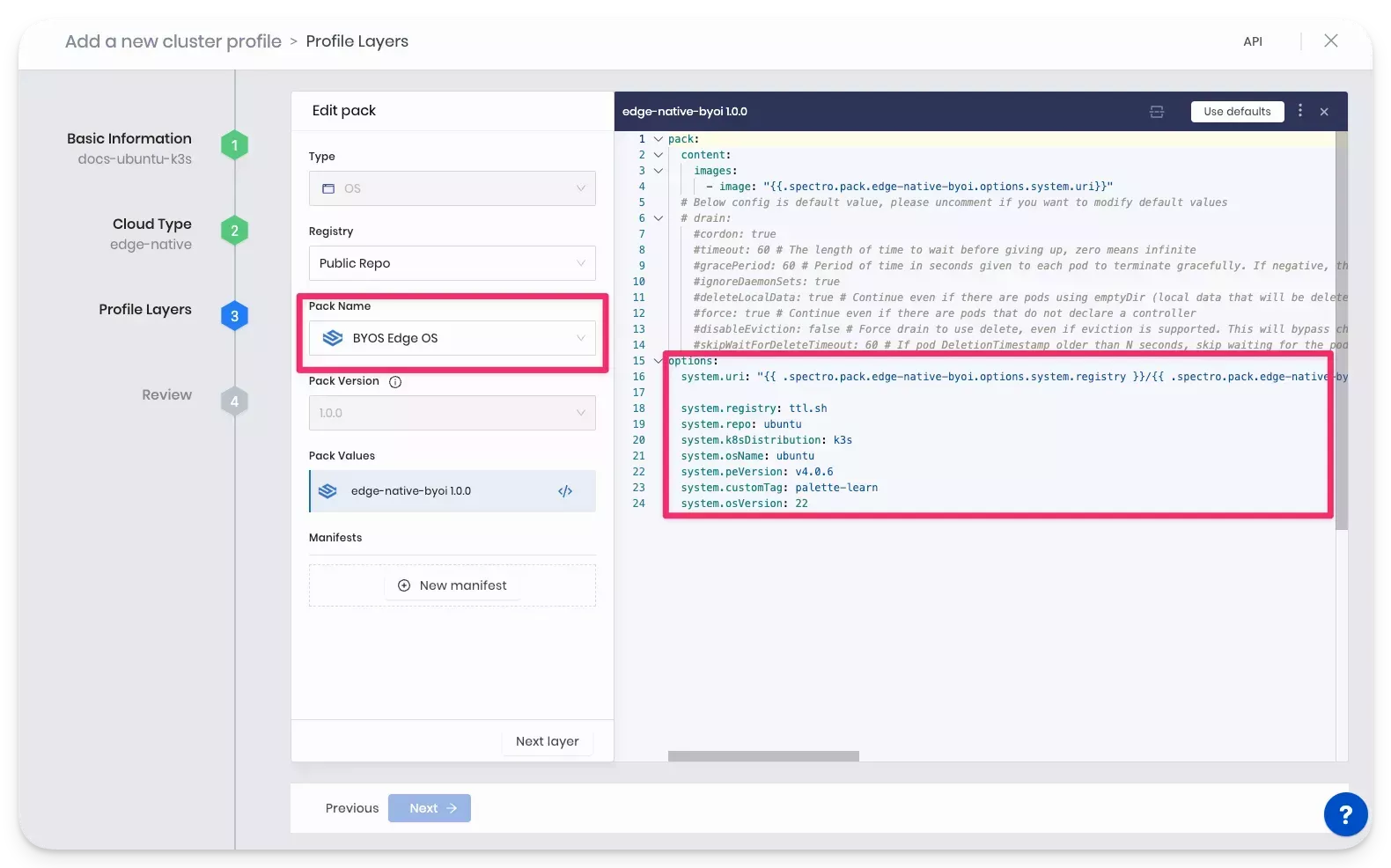Click the Next button
1391x868 pixels.
pyautogui.click(x=430, y=808)
